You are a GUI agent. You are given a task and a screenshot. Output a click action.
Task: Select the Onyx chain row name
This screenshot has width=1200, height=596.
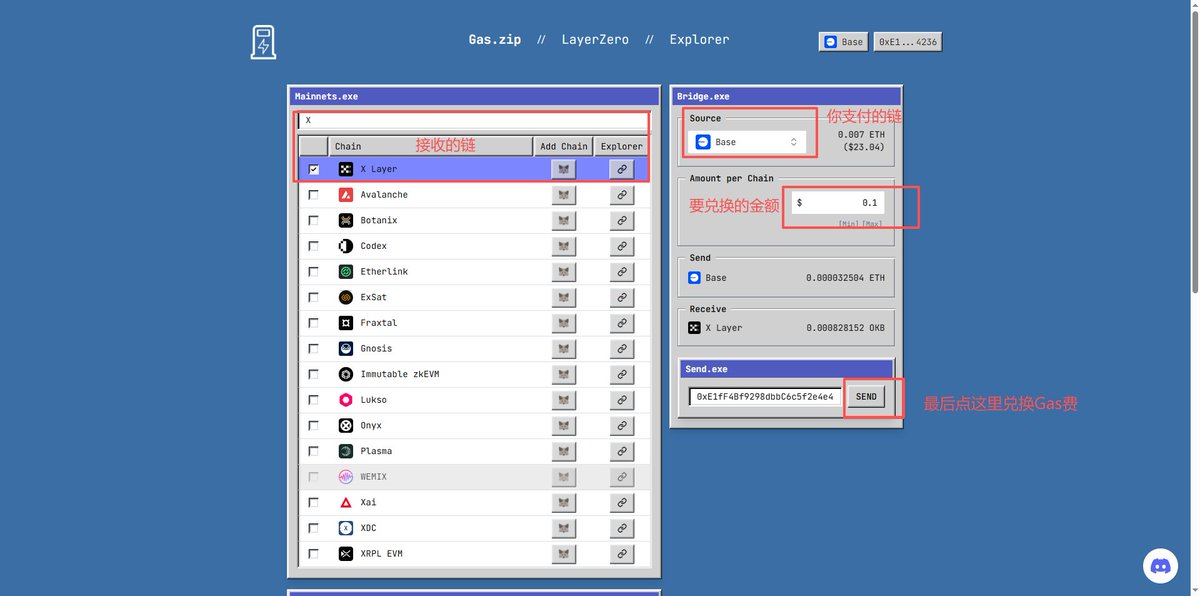(371, 426)
